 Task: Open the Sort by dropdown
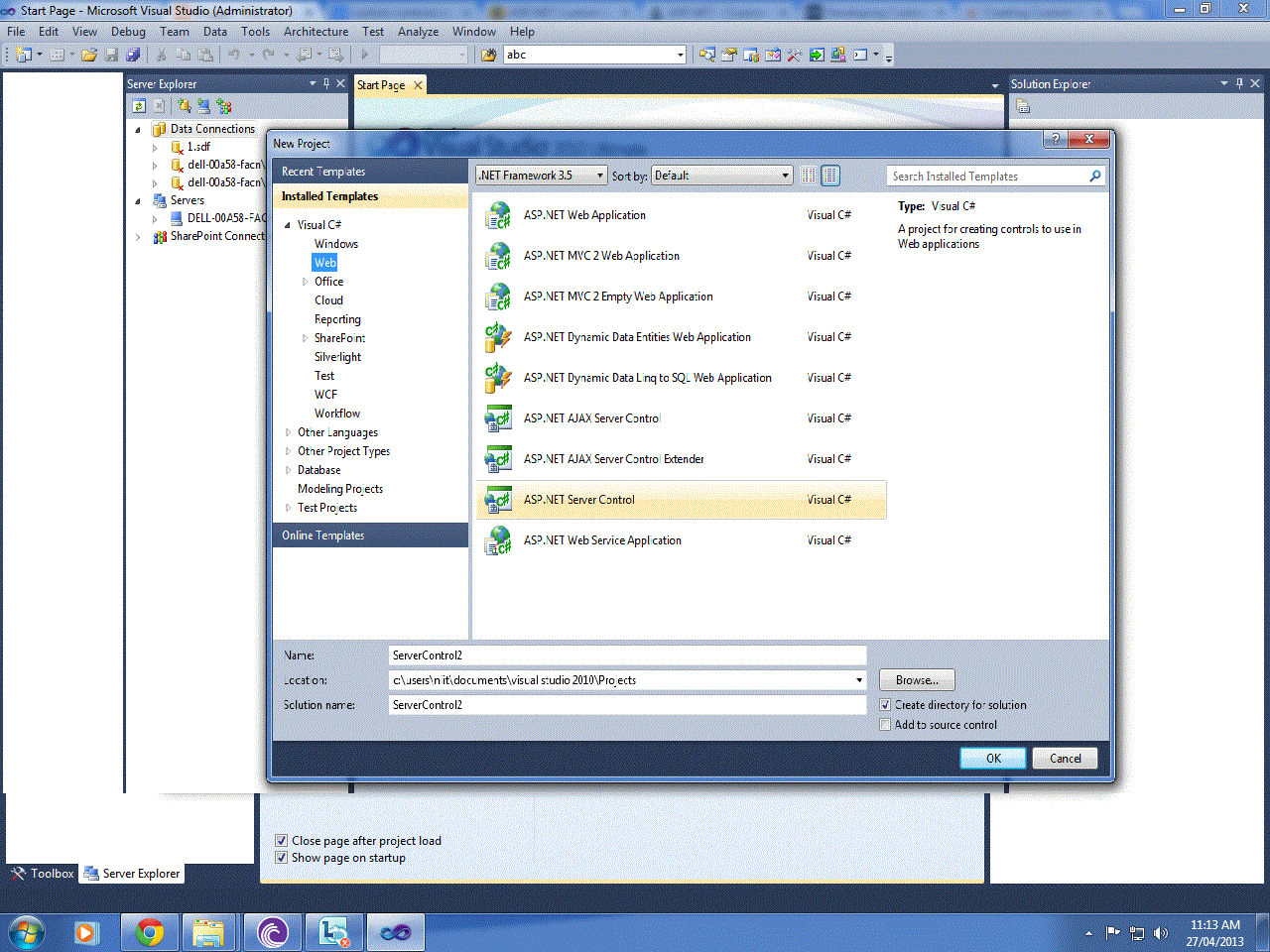click(x=784, y=175)
